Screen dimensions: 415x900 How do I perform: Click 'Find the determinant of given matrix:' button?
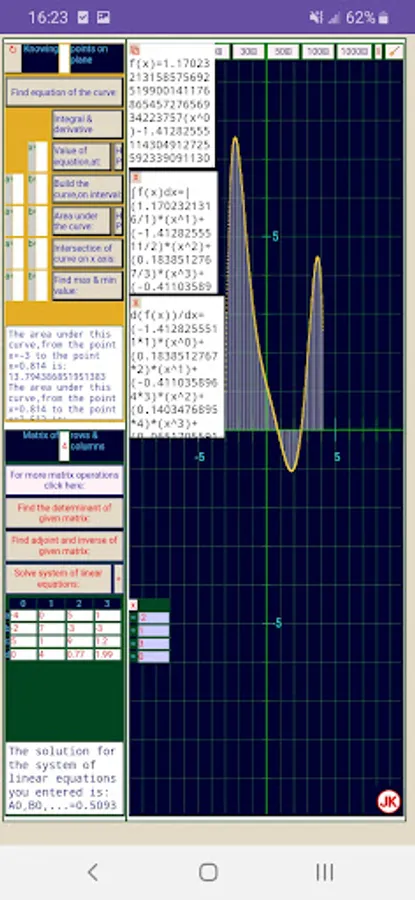click(x=64, y=513)
